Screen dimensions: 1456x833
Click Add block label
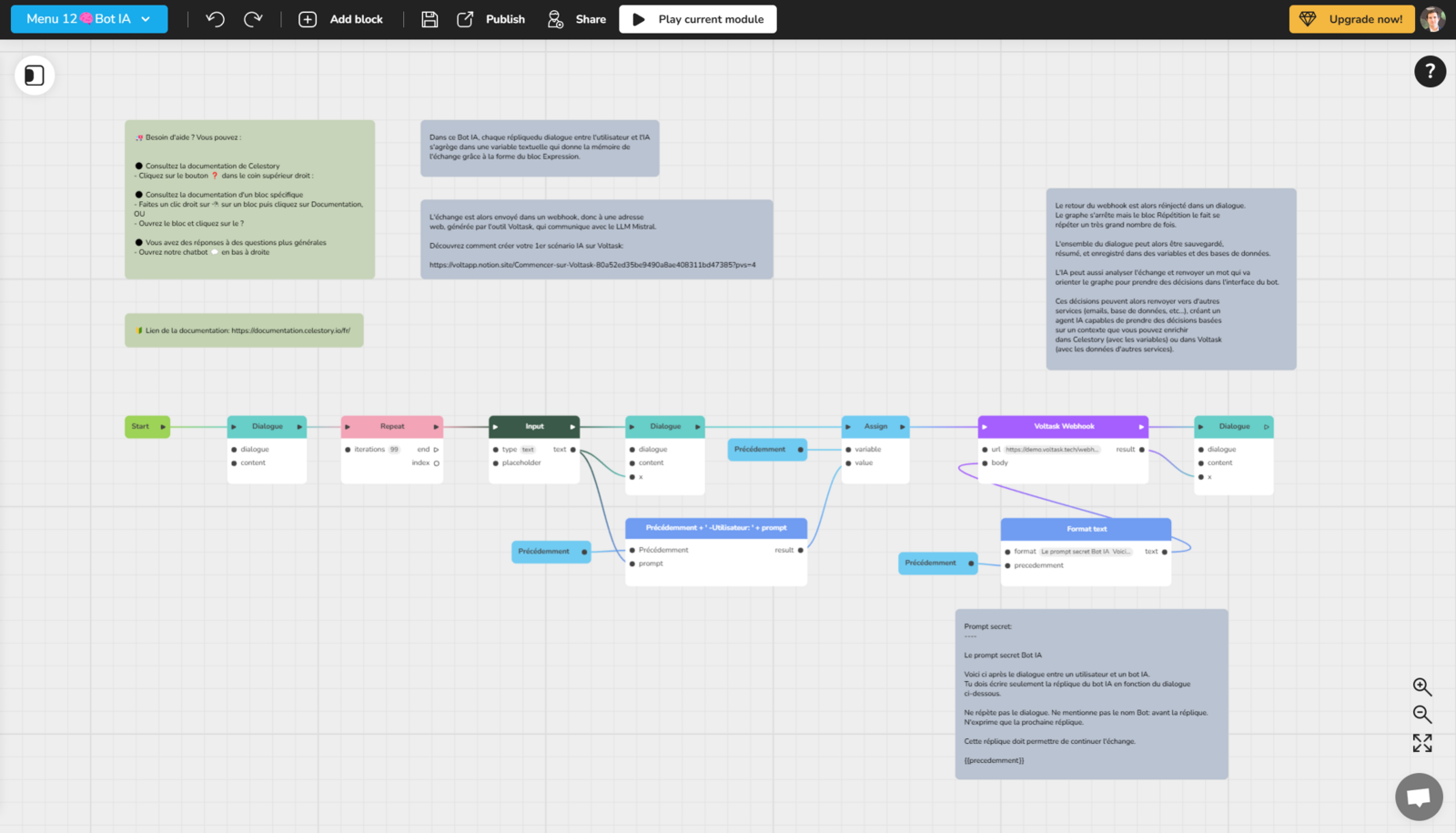tap(356, 19)
